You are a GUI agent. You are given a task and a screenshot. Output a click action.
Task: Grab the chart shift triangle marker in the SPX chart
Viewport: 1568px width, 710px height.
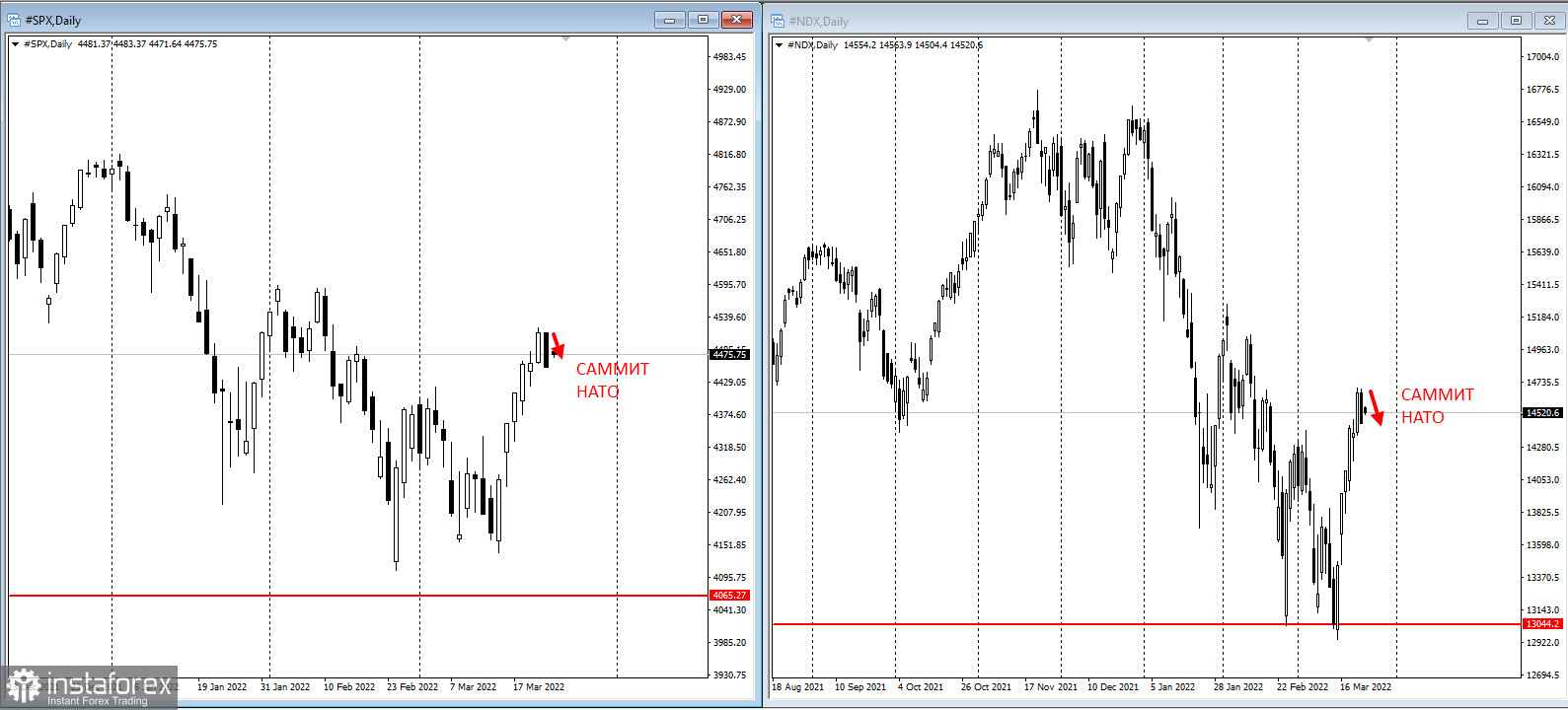[565, 39]
